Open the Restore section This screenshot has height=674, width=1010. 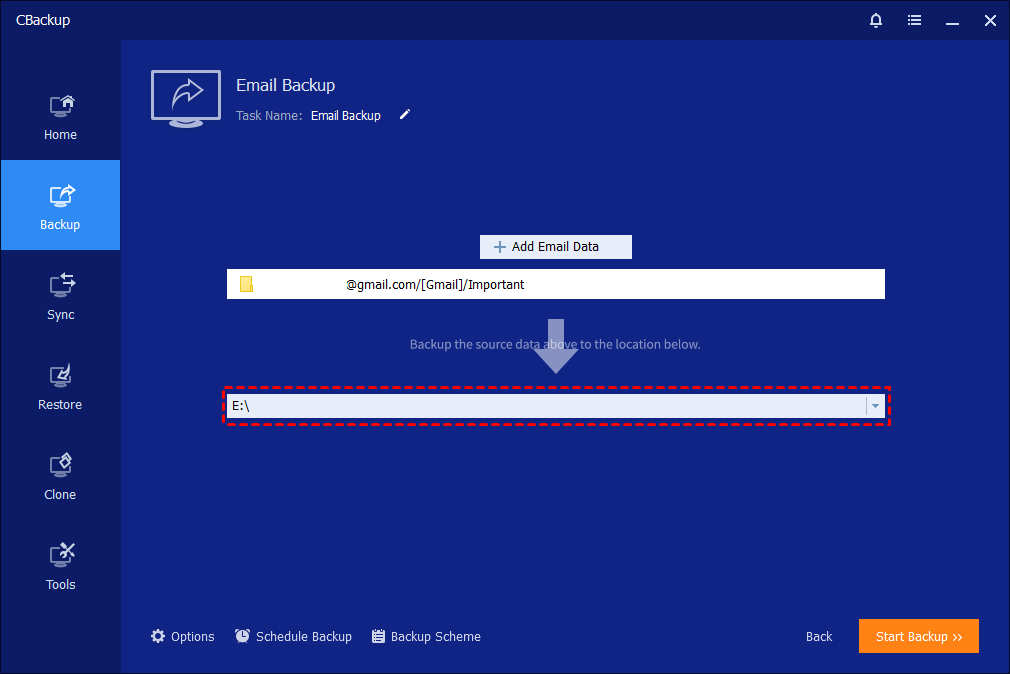[60, 385]
